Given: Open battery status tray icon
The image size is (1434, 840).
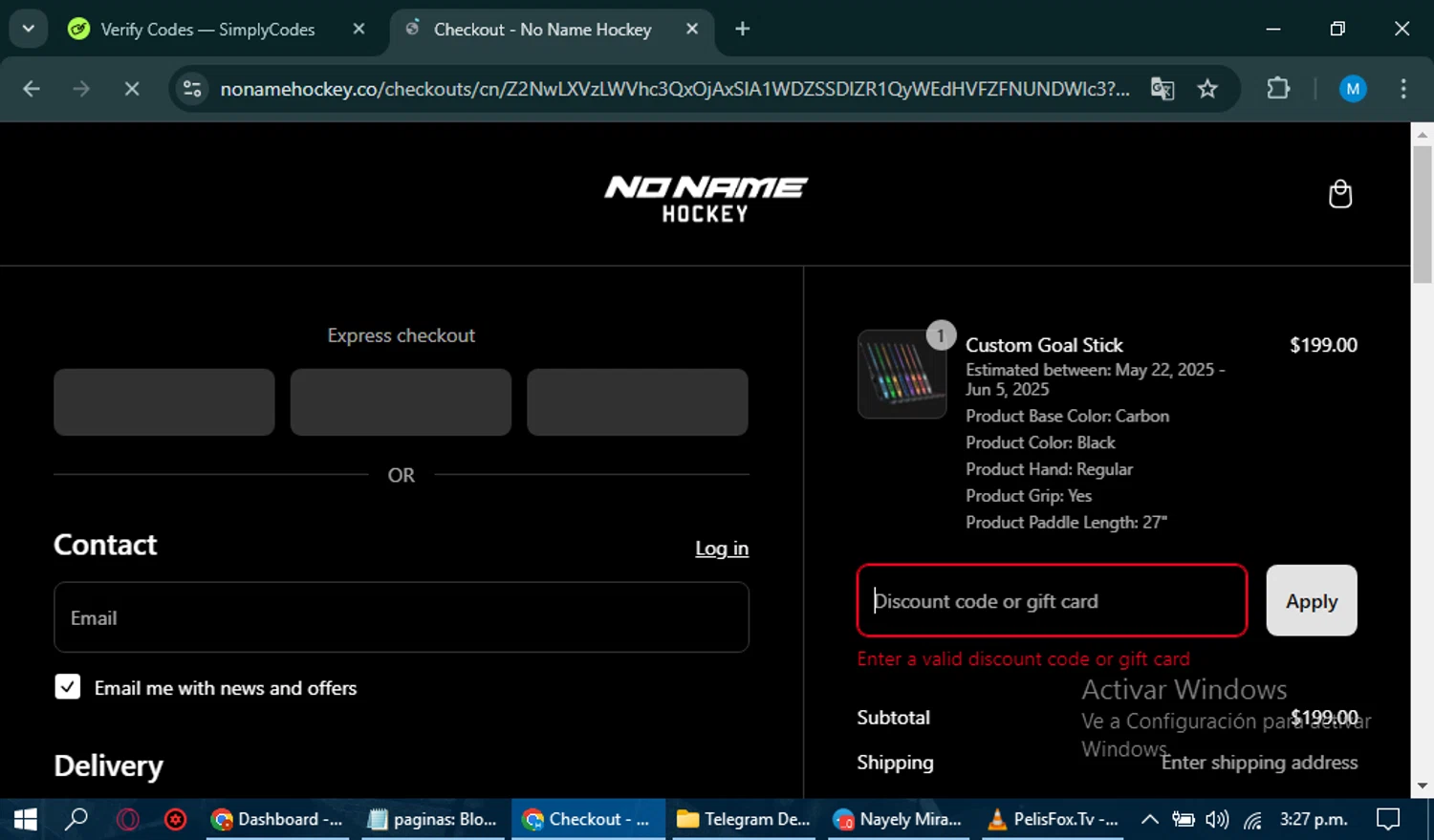Looking at the screenshot, I should tap(1184, 819).
